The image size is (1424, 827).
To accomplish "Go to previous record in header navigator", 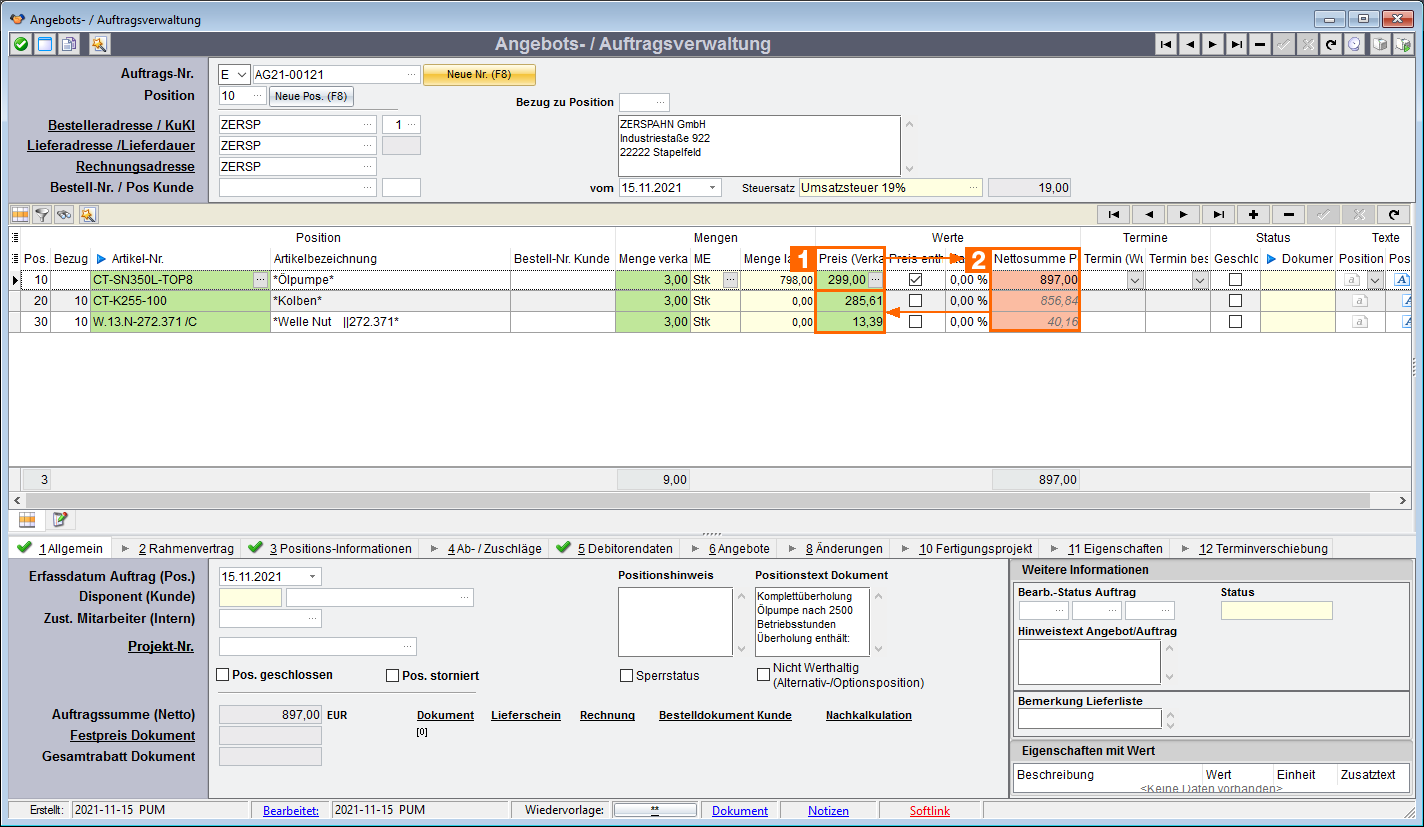I will (x=1189, y=44).
